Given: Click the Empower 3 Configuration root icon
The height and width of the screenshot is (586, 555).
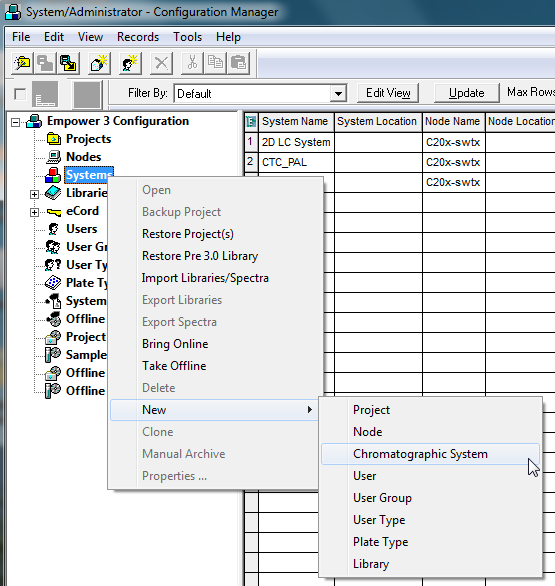Looking at the screenshot, I should (34, 121).
